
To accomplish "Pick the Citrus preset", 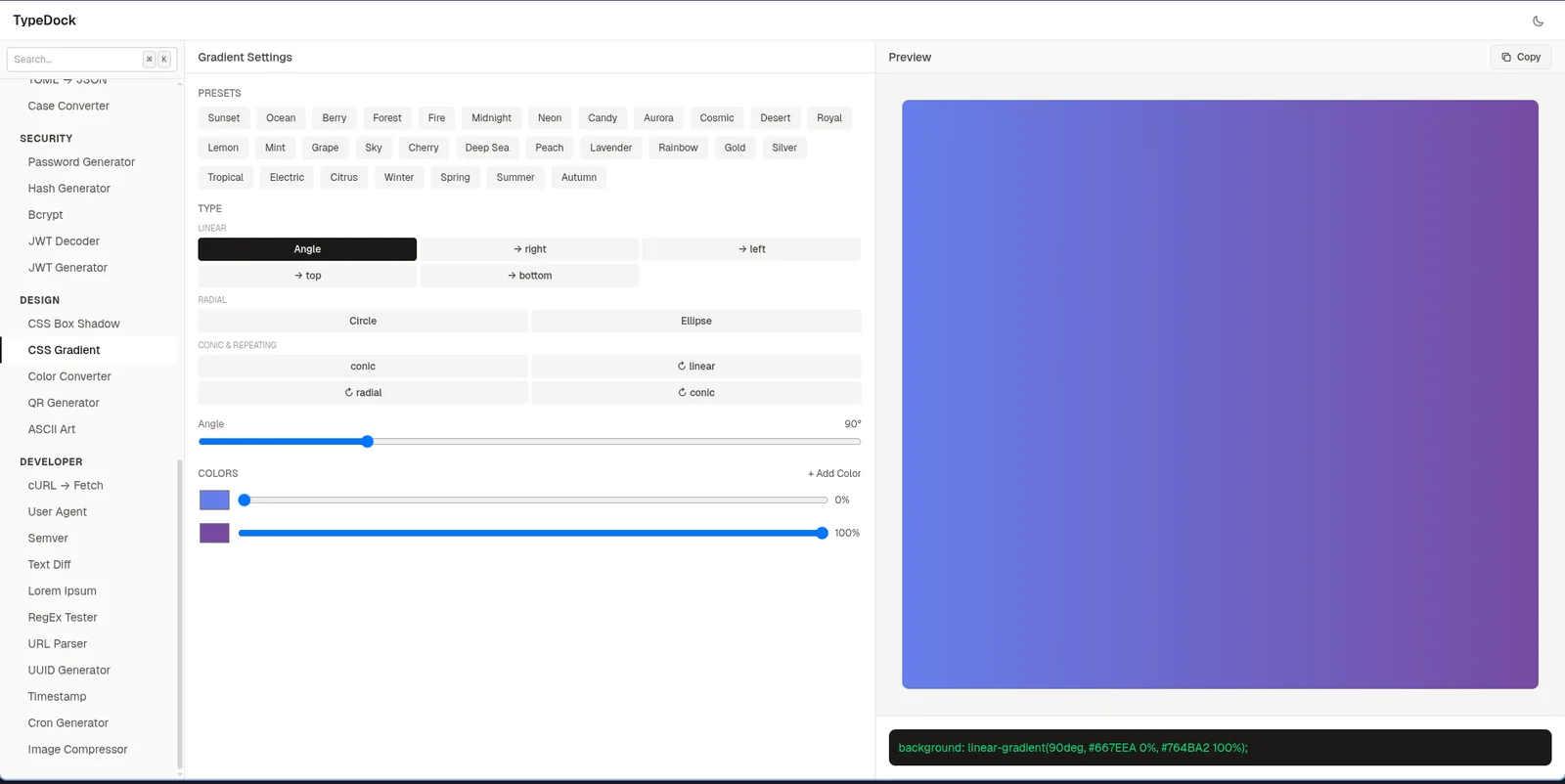I will pos(344,178).
